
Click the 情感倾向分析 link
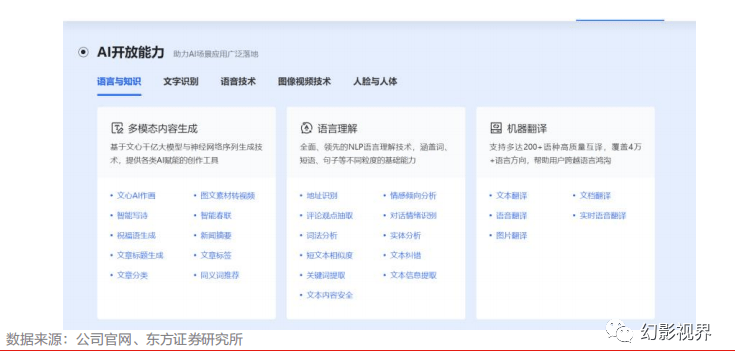tap(413, 196)
